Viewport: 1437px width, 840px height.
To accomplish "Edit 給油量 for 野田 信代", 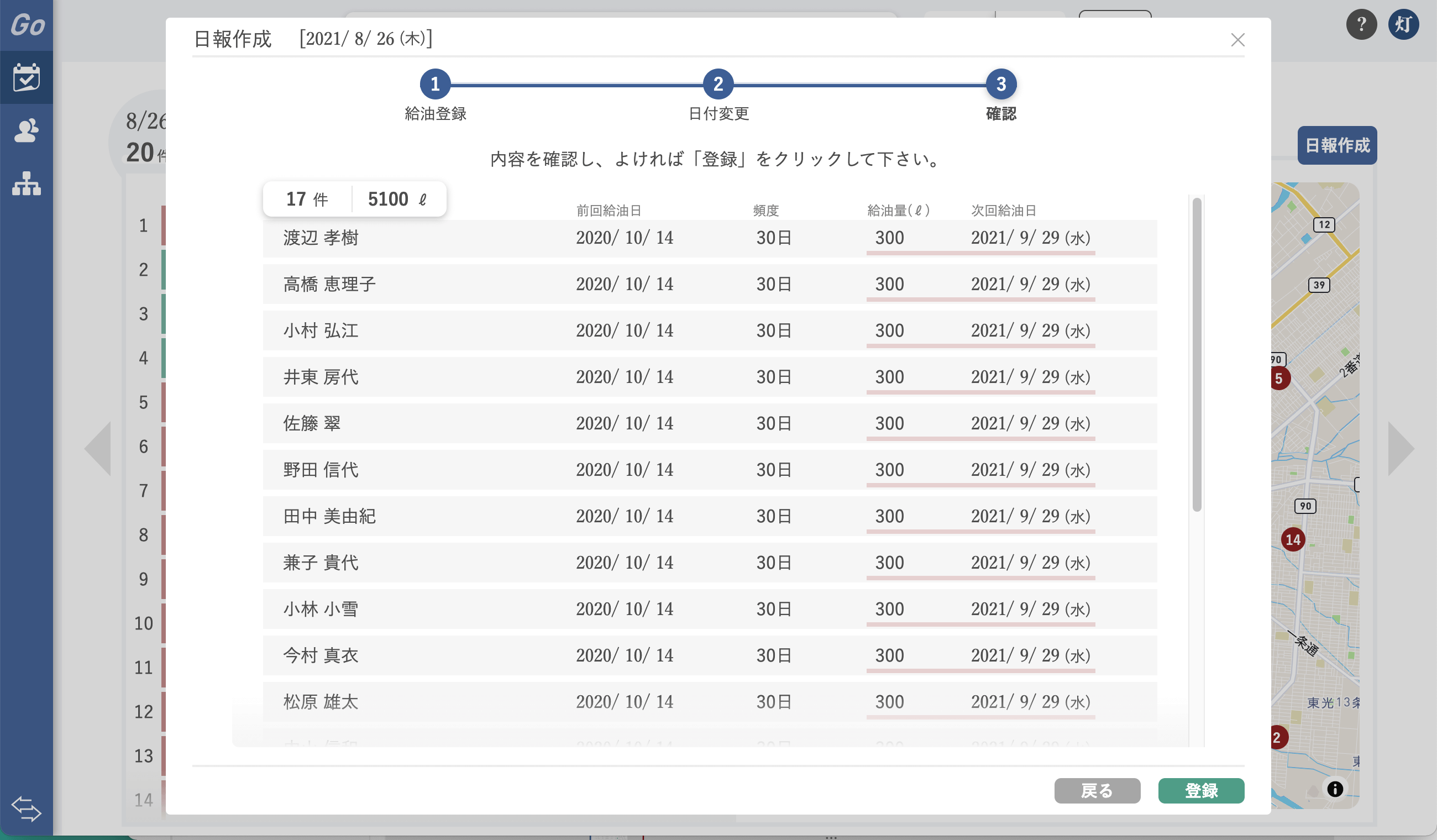I will pos(890,470).
